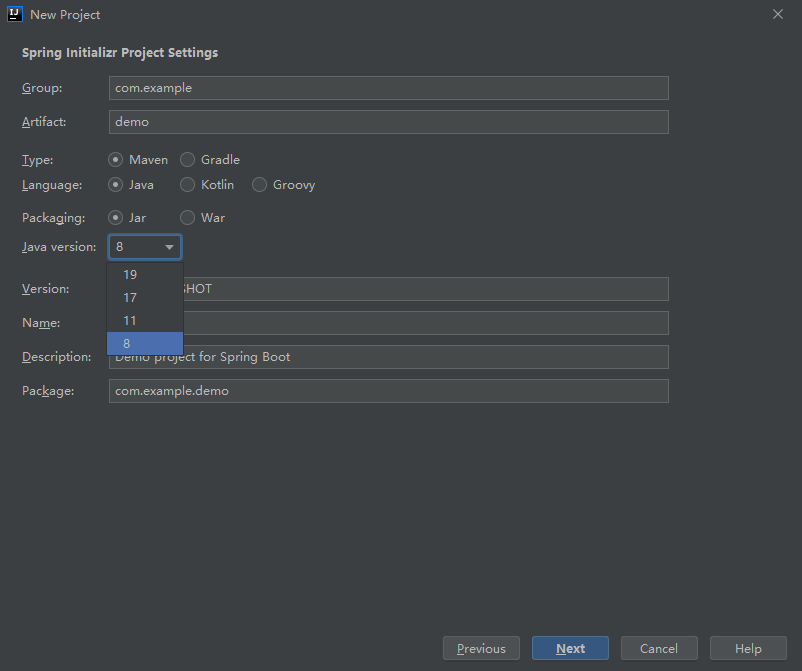This screenshot has width=802, height=671.
Task: Click the Group input field
Action: (388, 88)
